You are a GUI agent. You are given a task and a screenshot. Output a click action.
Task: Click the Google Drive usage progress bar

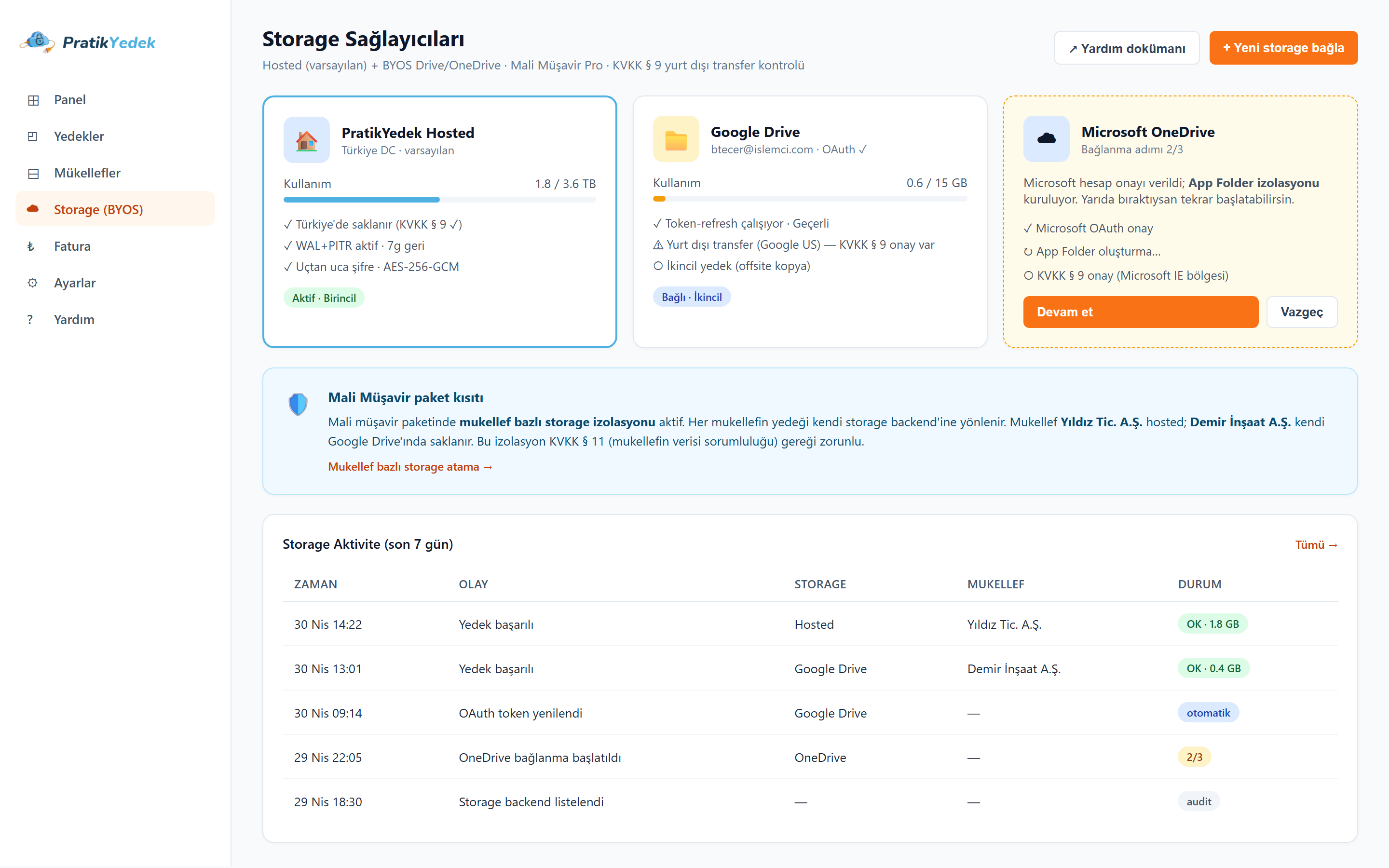[809, 199]
